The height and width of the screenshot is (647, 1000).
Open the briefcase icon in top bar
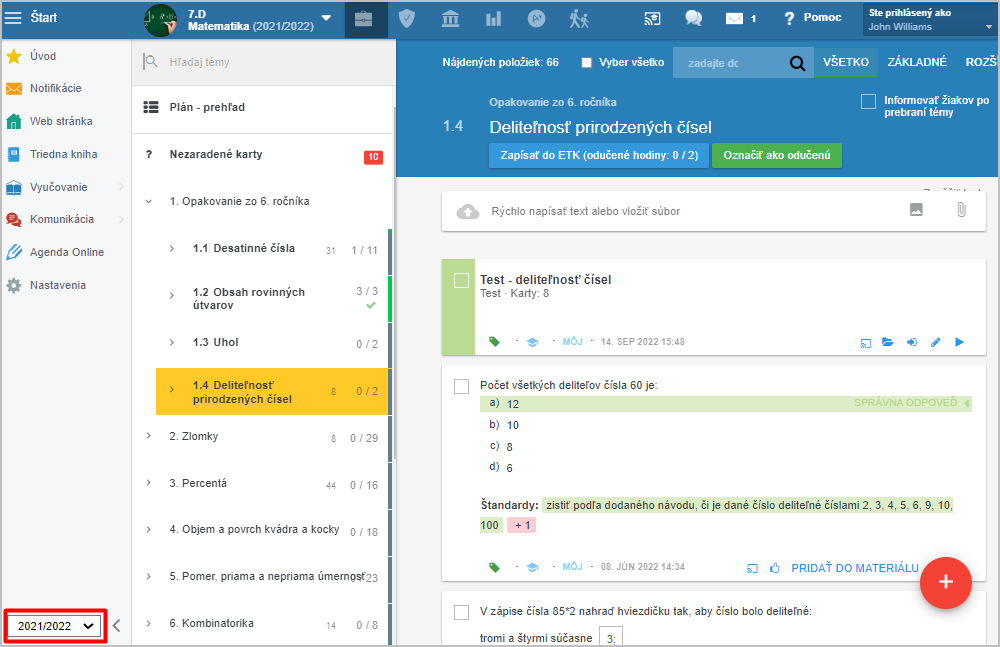364,19
